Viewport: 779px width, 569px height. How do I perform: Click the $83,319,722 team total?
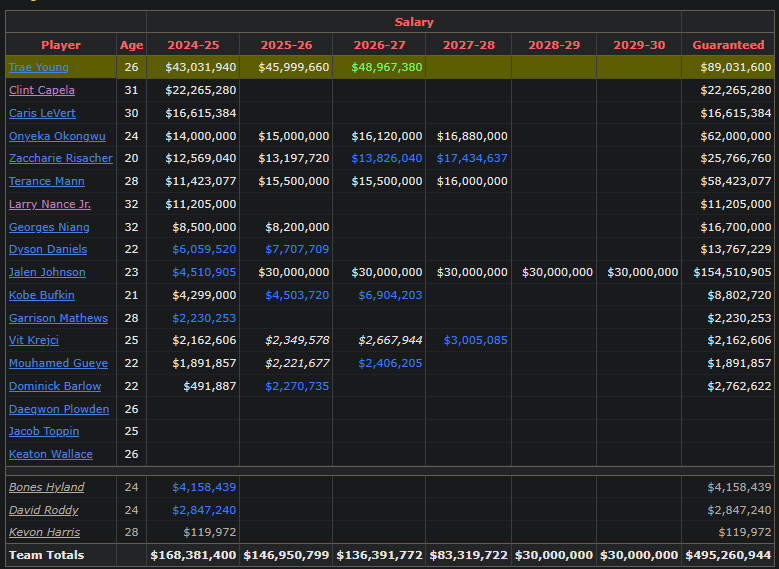pos(468,555)
